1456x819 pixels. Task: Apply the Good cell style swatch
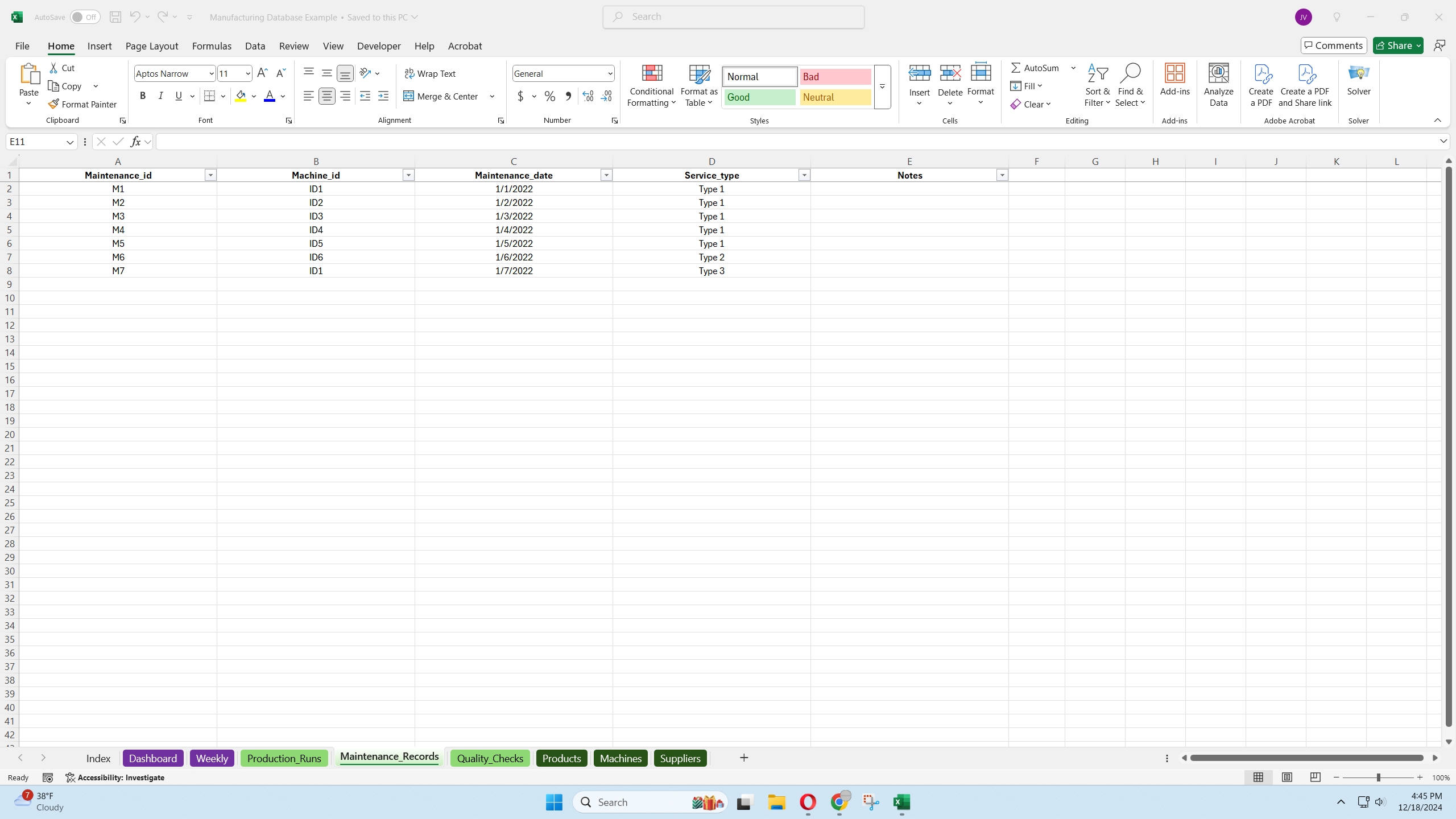[759, 97]
